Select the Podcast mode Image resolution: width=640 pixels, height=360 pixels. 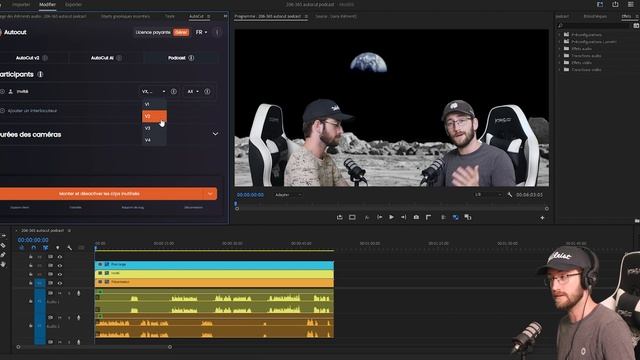point(181,58)
